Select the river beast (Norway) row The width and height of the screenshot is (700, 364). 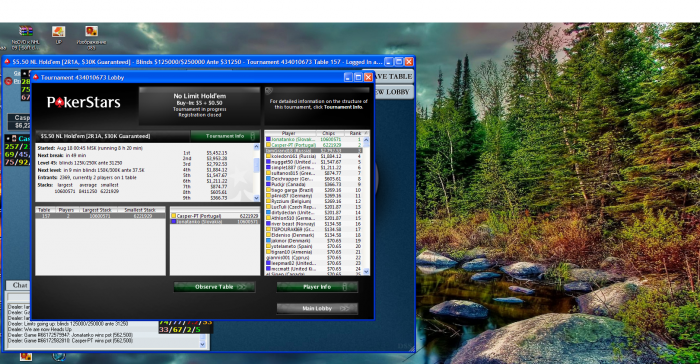(313, 224)
